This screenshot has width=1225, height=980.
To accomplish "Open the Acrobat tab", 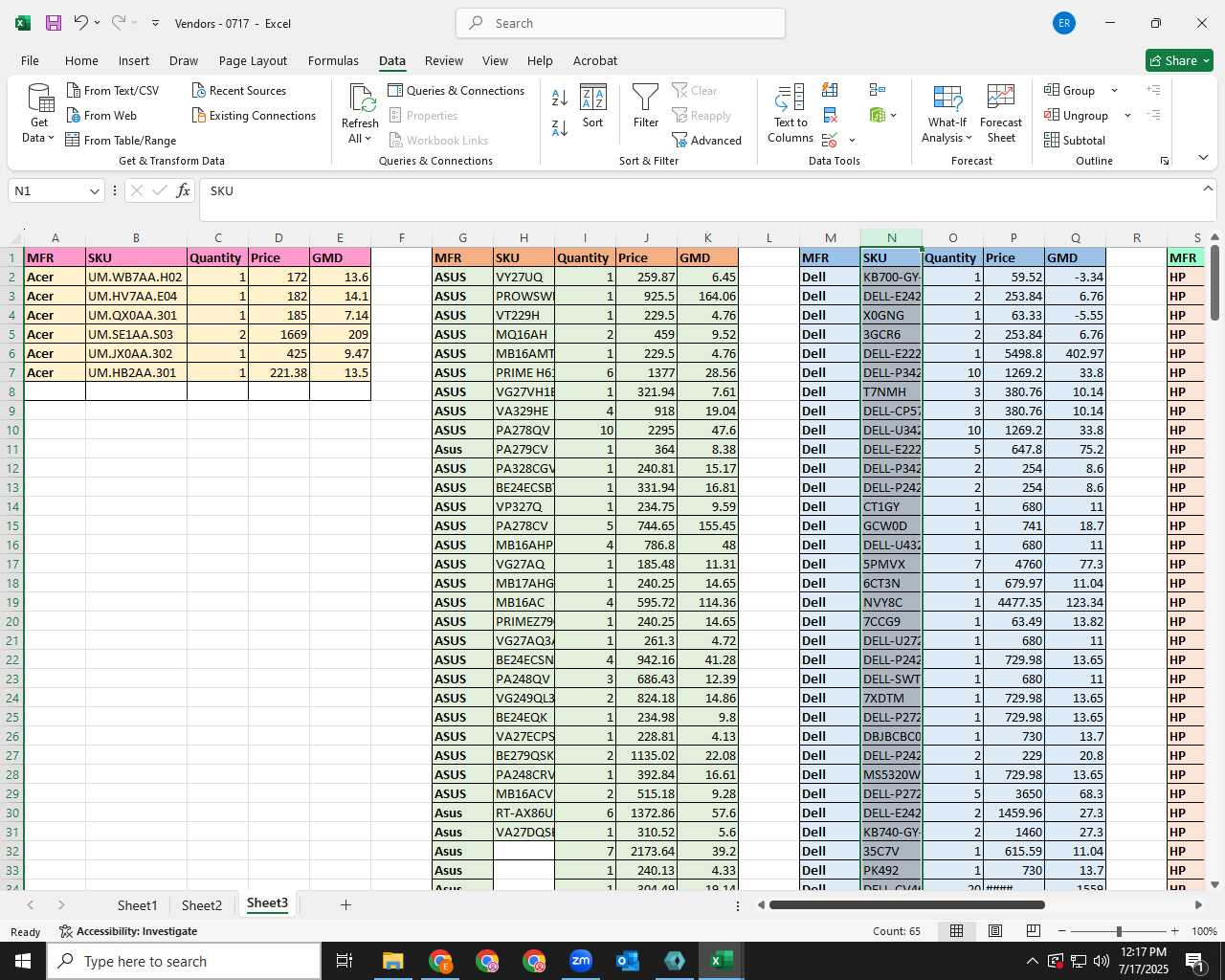I will [x=595, y=60].
